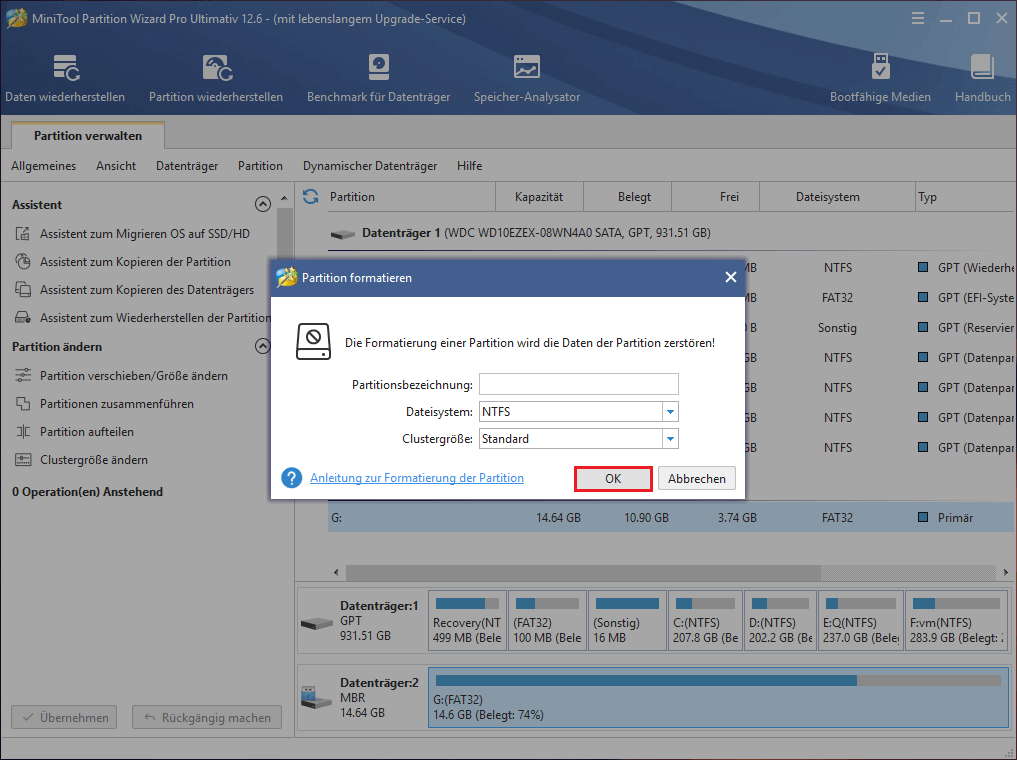Open Hilfe menu
Image resolution: width=1017 pixels, height=760 pixels.
470,166
